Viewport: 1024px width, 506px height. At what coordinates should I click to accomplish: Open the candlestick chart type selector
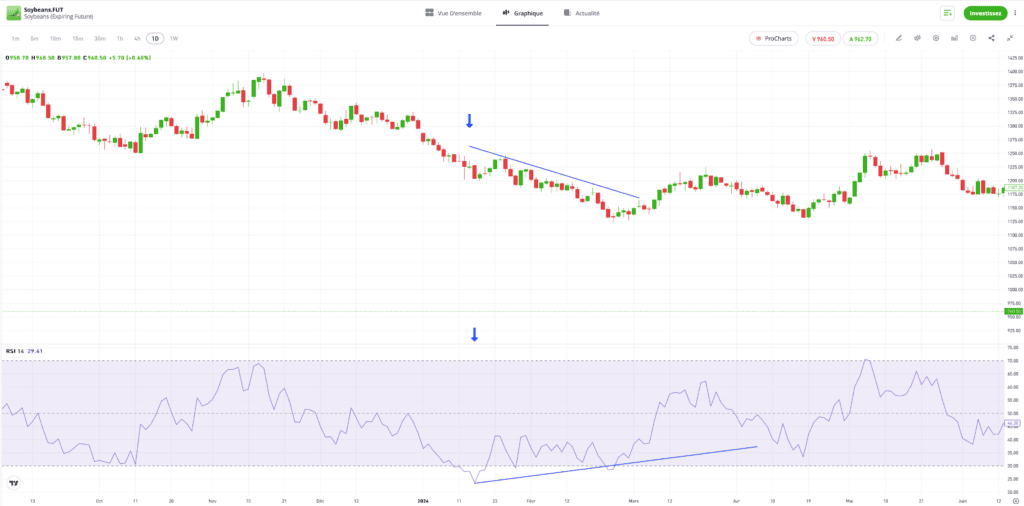click(918, 39)
